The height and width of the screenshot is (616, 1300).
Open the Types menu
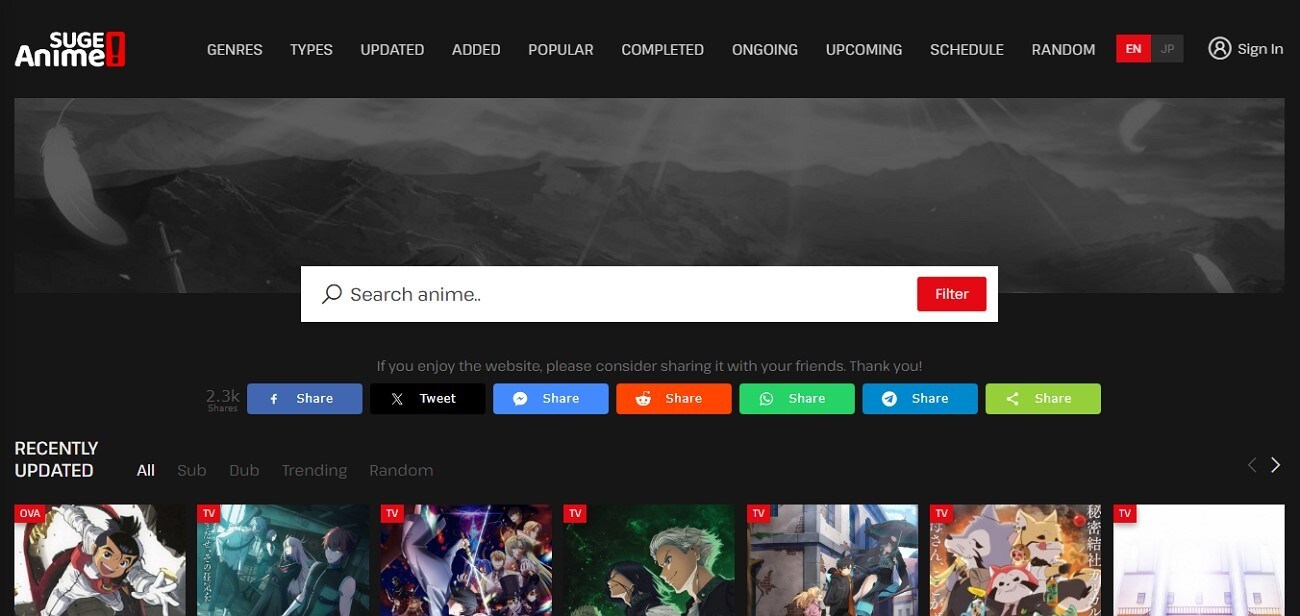[x=311, y=49]
